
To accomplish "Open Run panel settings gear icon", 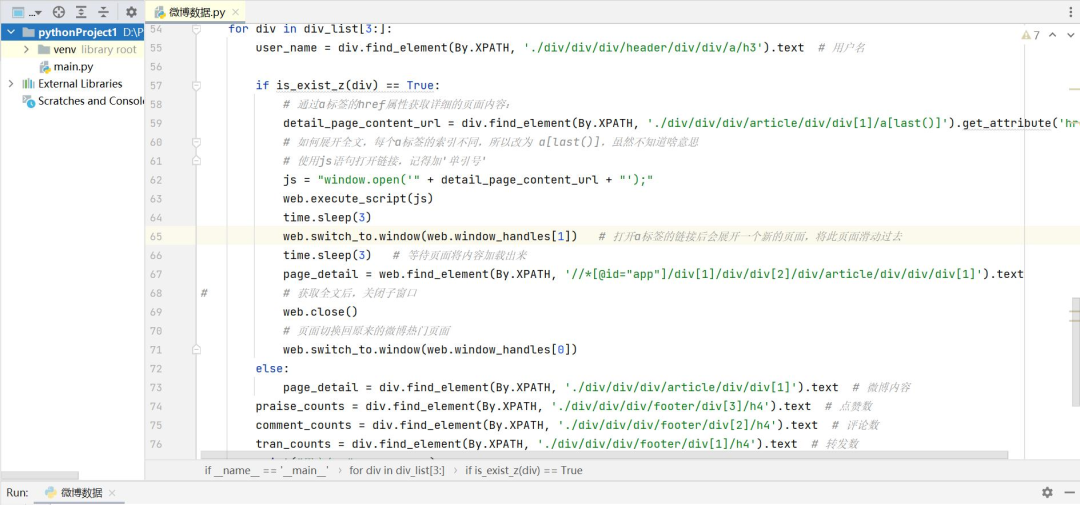I will (1047, 493).
